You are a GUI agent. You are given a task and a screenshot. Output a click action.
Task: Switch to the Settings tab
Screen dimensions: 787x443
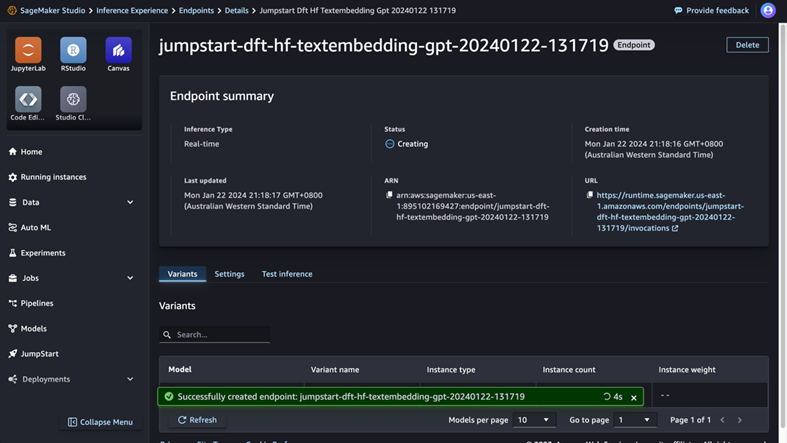229,274
